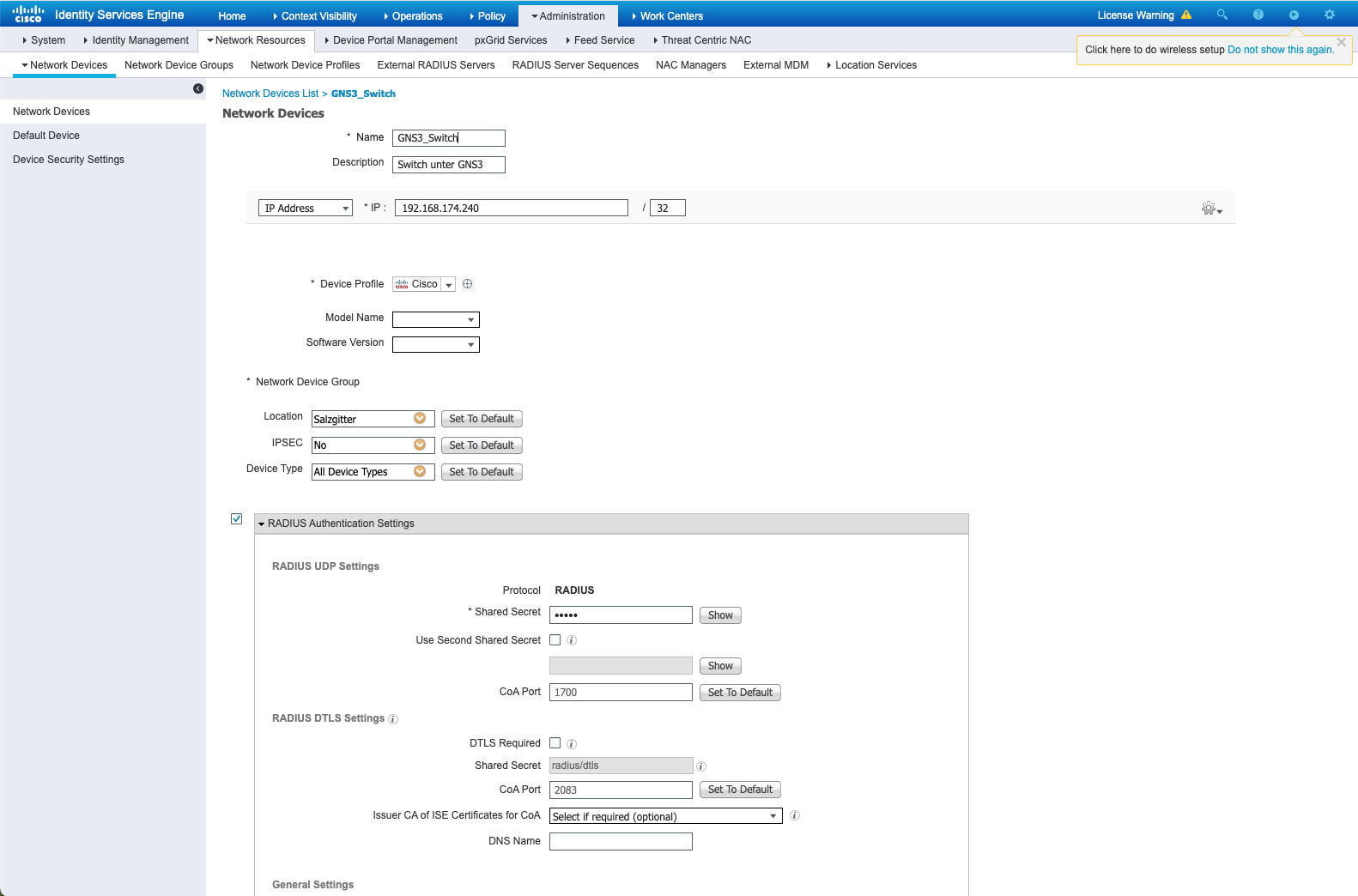
Task: Click the Cisco logo
Action: [x=28, y=14]
